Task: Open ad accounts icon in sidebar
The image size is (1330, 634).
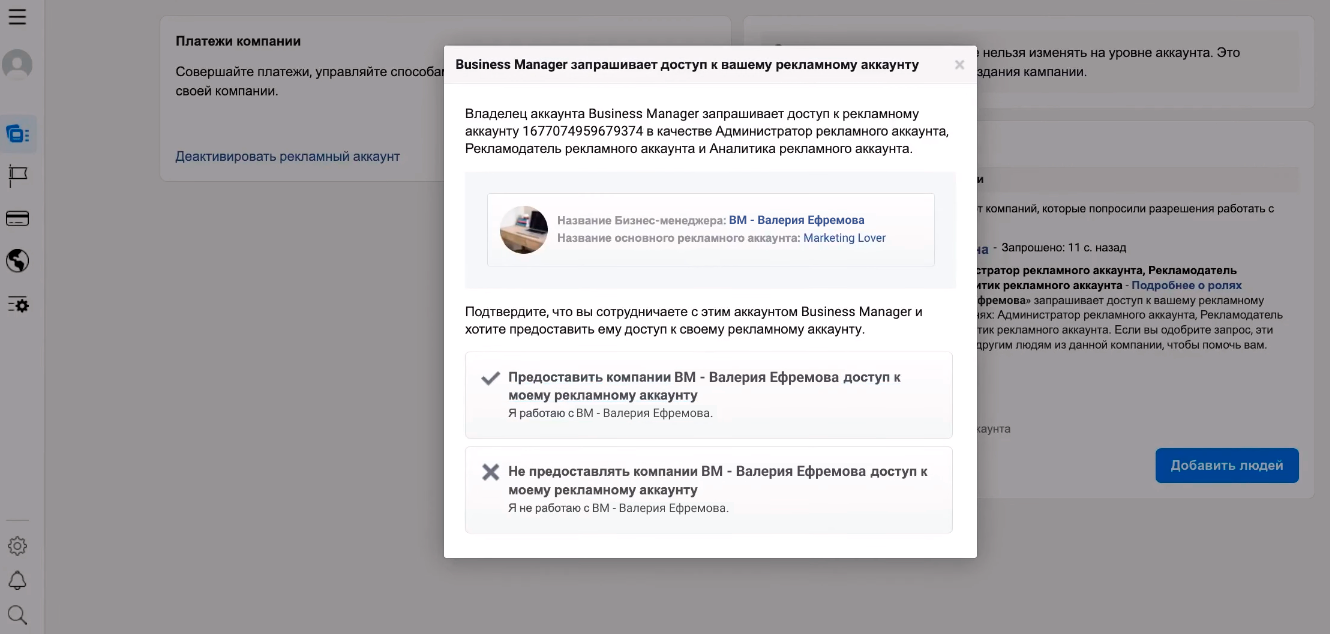Action: [17, 133]
